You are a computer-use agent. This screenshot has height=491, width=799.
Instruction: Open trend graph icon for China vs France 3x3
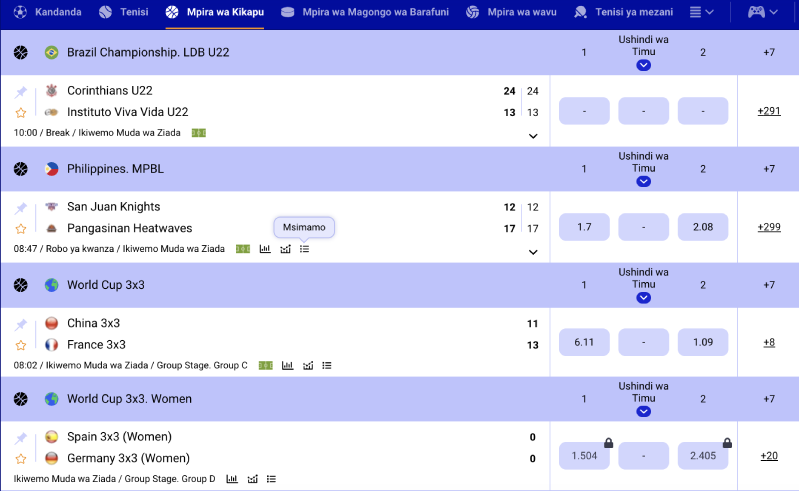pyautogui.click(x=308, y=366)
